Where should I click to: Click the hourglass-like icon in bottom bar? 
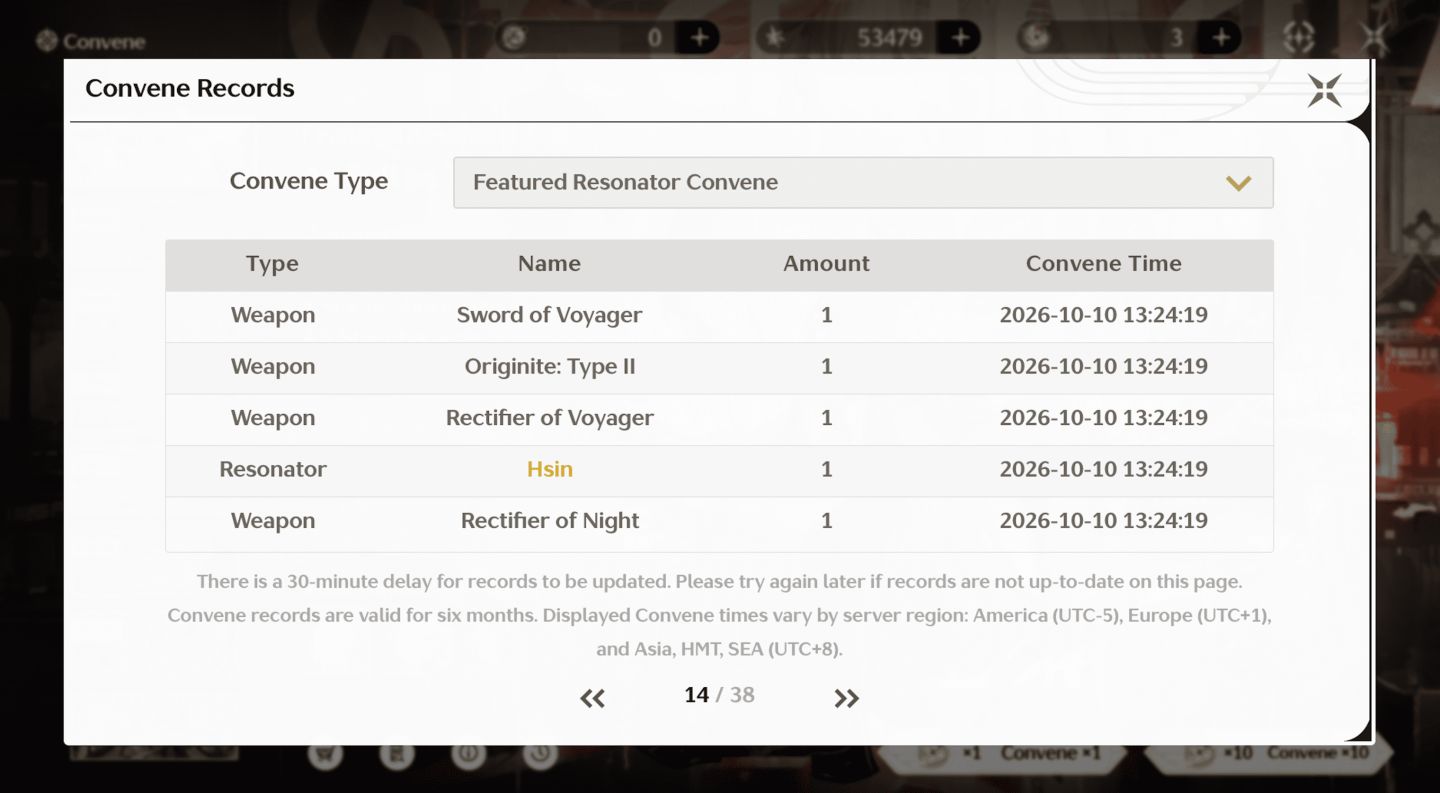click(397, 754)
